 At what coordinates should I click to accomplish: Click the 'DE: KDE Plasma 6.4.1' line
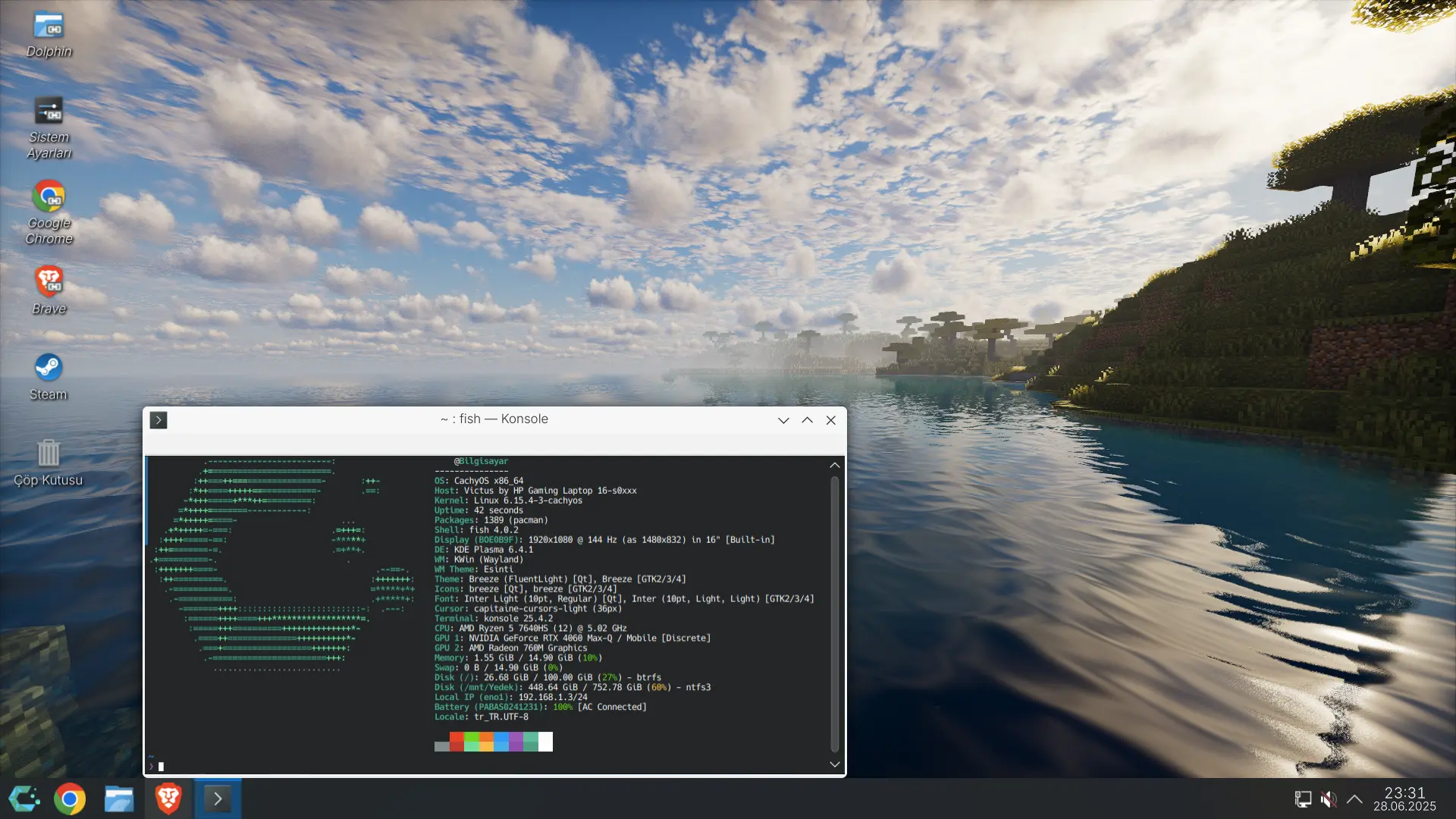[484, 550]
